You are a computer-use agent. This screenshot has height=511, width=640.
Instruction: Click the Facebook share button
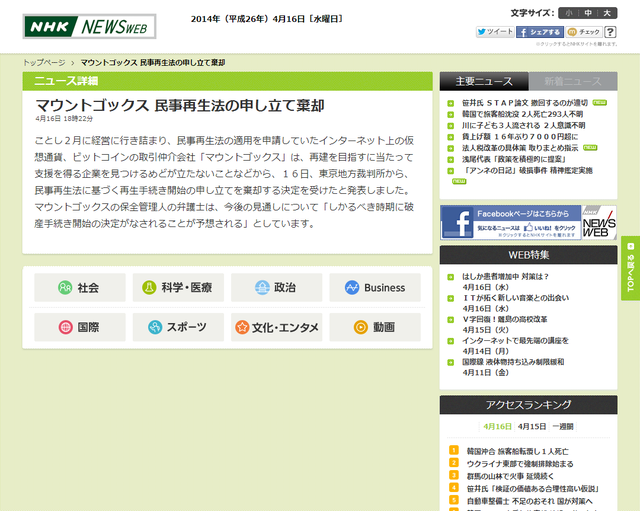[540, 32]
